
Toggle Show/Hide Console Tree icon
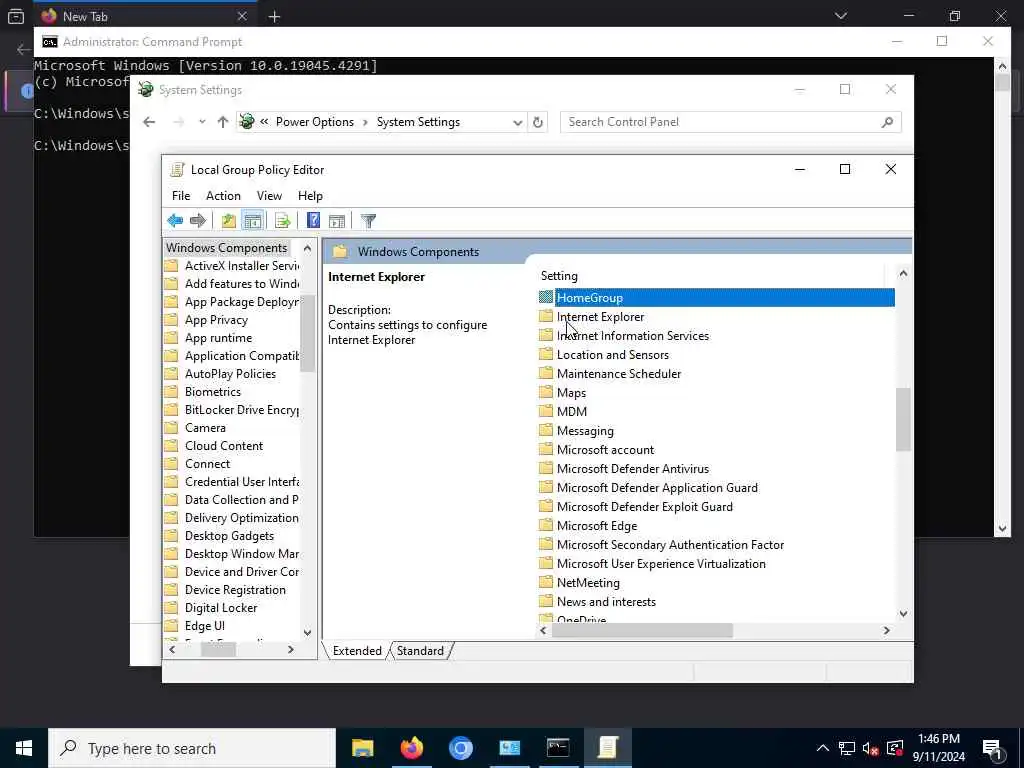pyautogui.click(x=253, y=221)
